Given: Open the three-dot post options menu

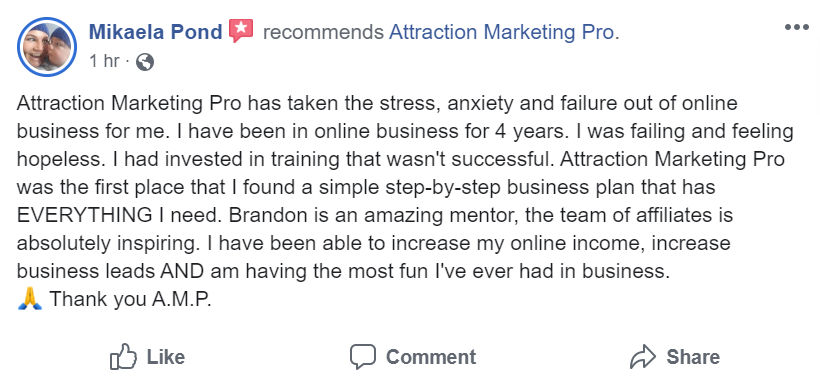Looking at the screenshot, I should pos(796,27).
